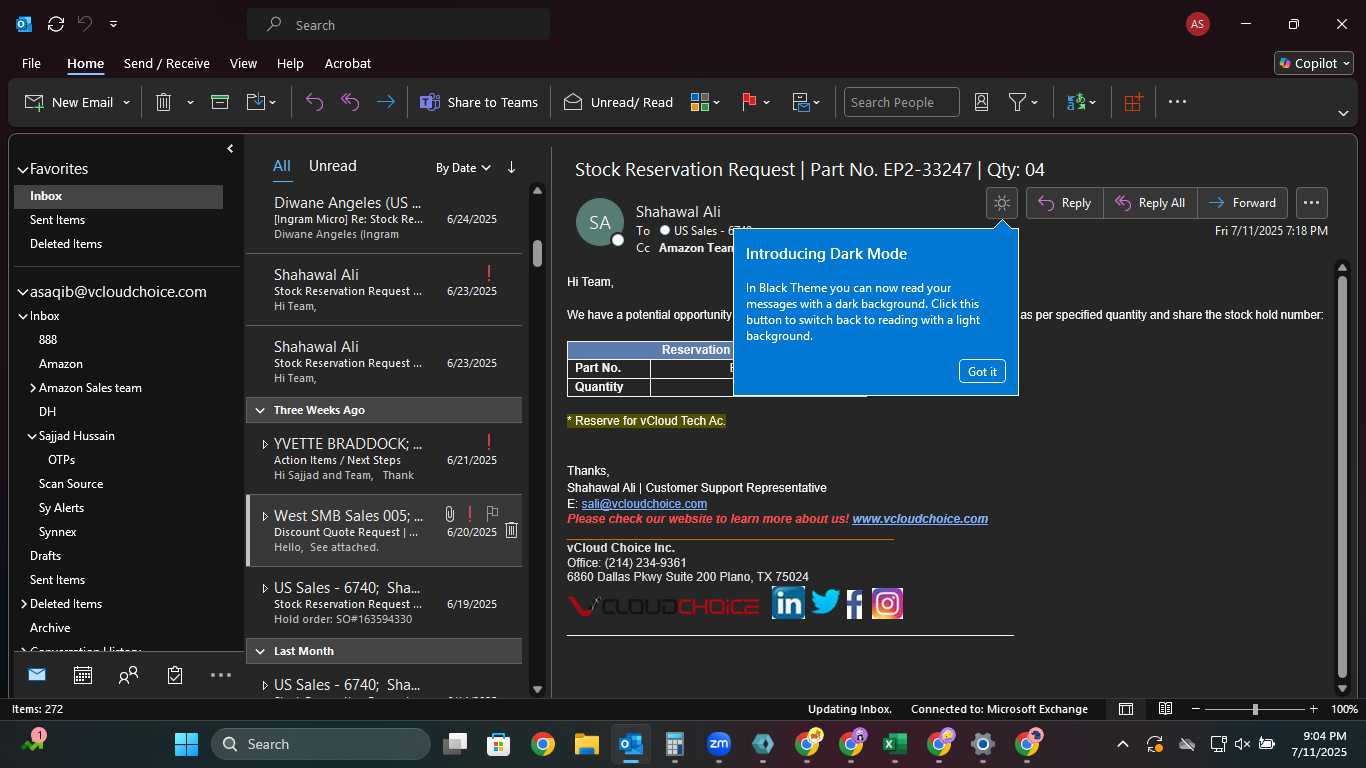
Task: Click Forward in the reading pane
Action: click(x=1242, y=203)
